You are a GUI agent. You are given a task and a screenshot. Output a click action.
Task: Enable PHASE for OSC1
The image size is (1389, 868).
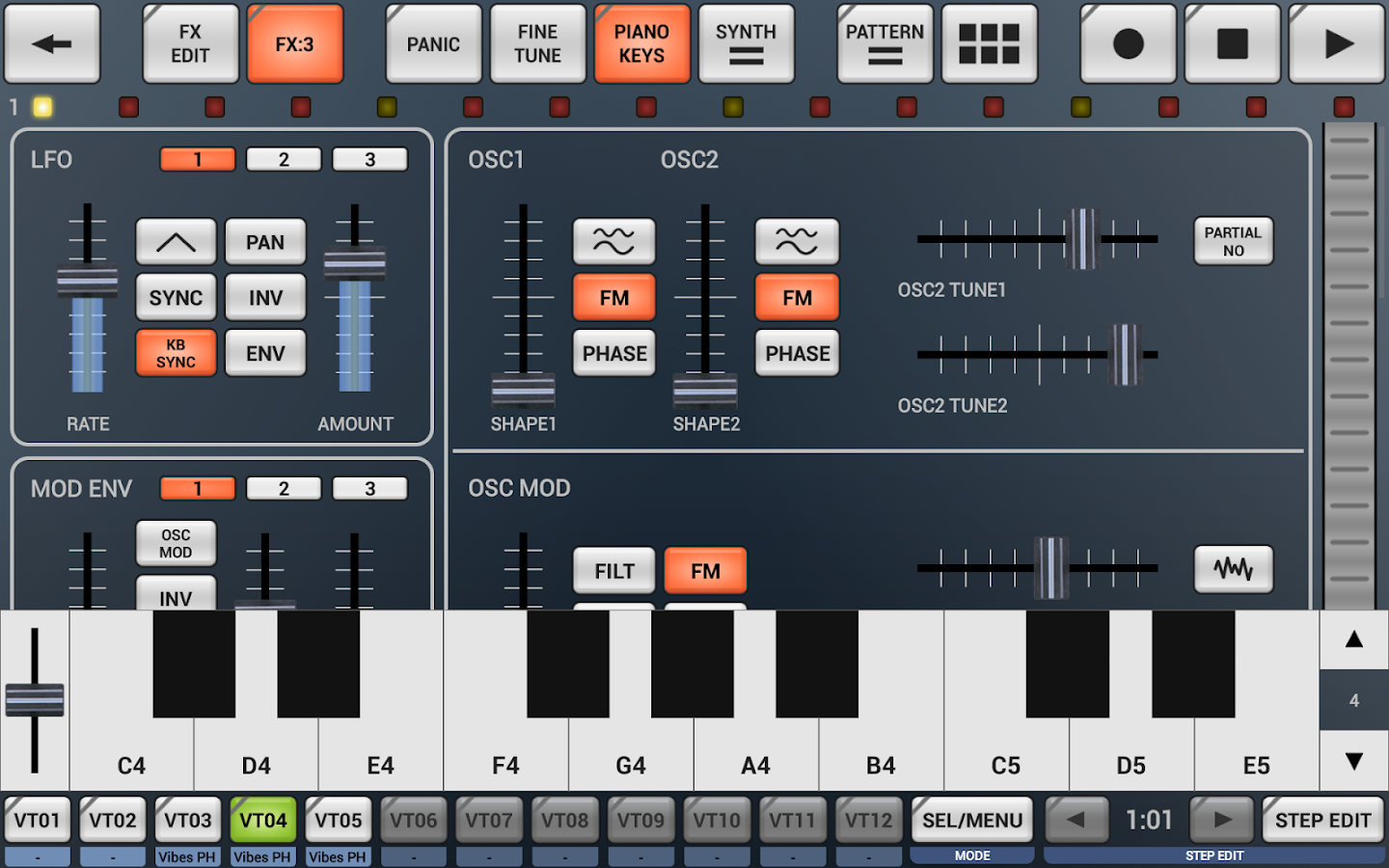pyautogui.click(x=613, y=353)
